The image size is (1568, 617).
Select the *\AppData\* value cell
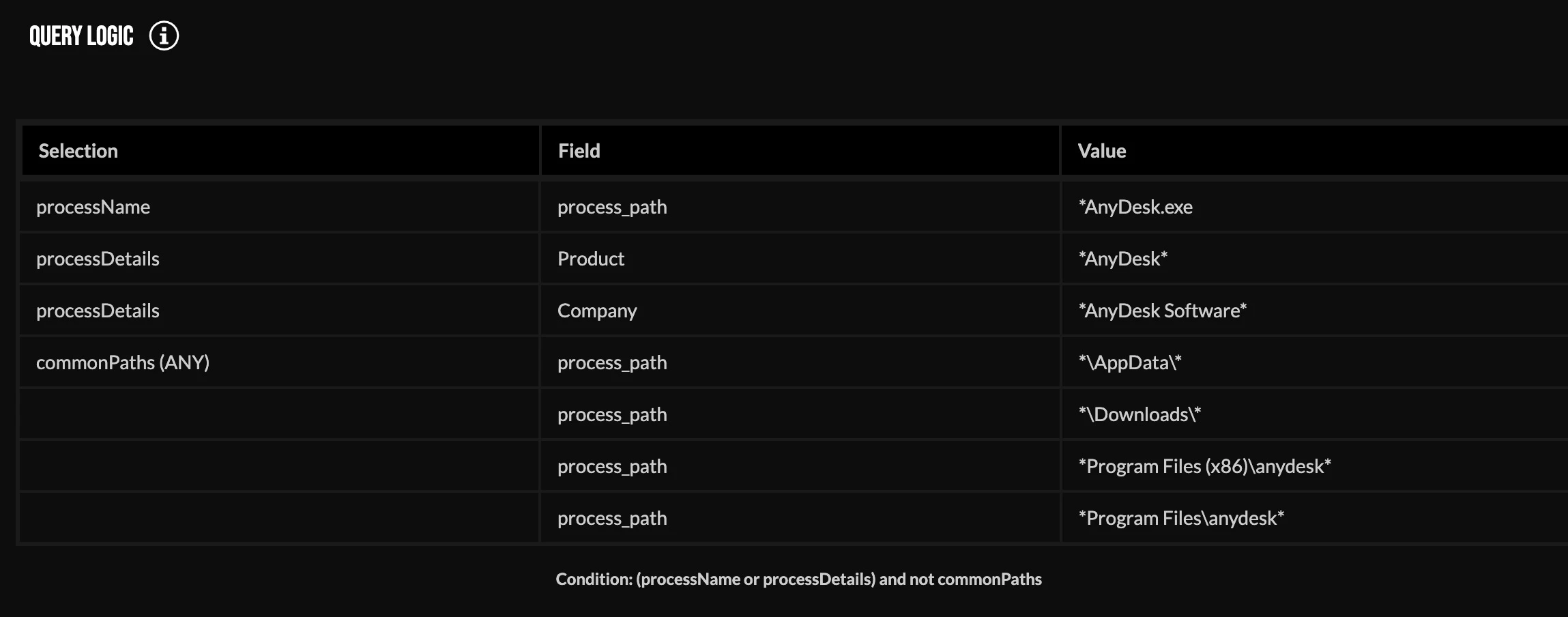pyautogui.click(x=1314, y=362)
